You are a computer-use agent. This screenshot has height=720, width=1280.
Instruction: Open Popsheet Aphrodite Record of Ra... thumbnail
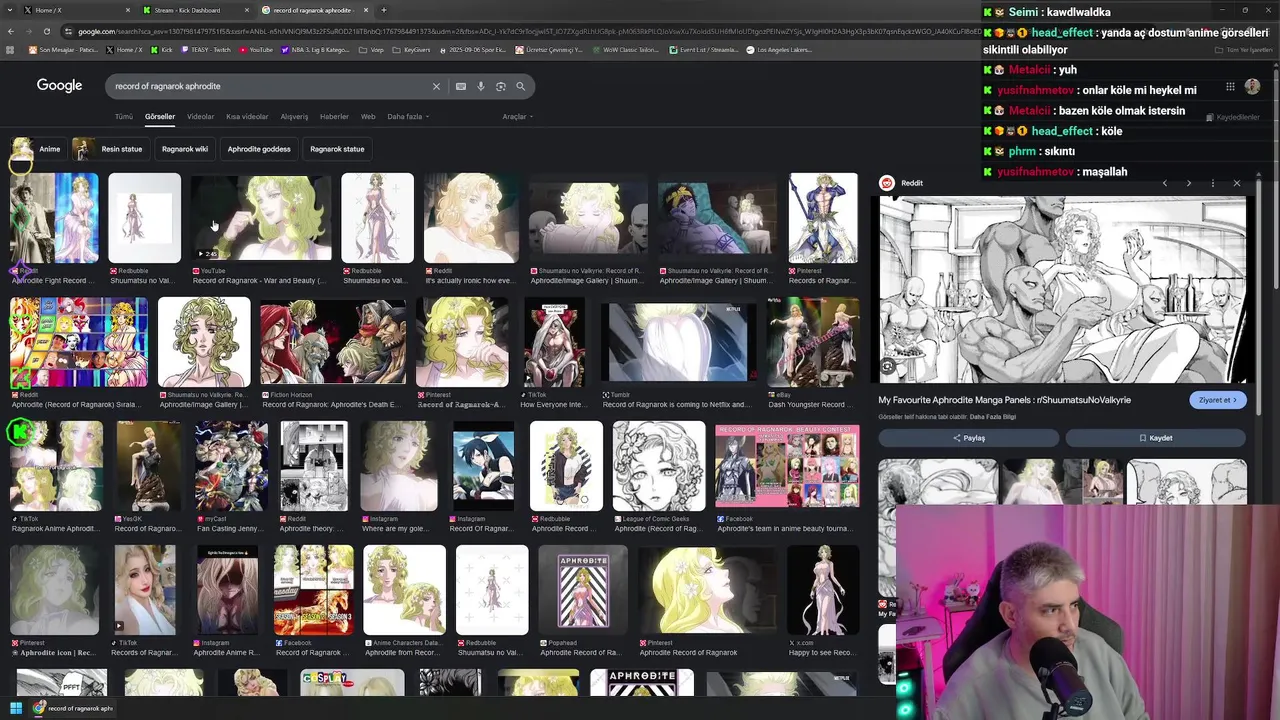583,590
